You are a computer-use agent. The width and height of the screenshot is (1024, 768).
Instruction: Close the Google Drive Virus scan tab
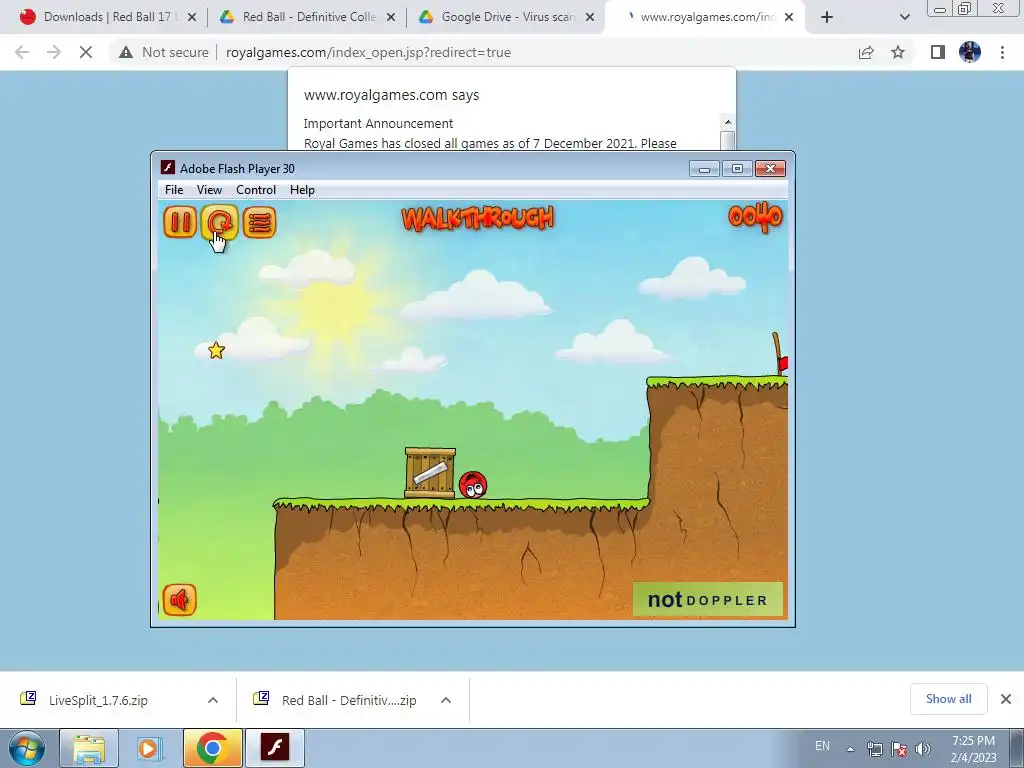590,18
